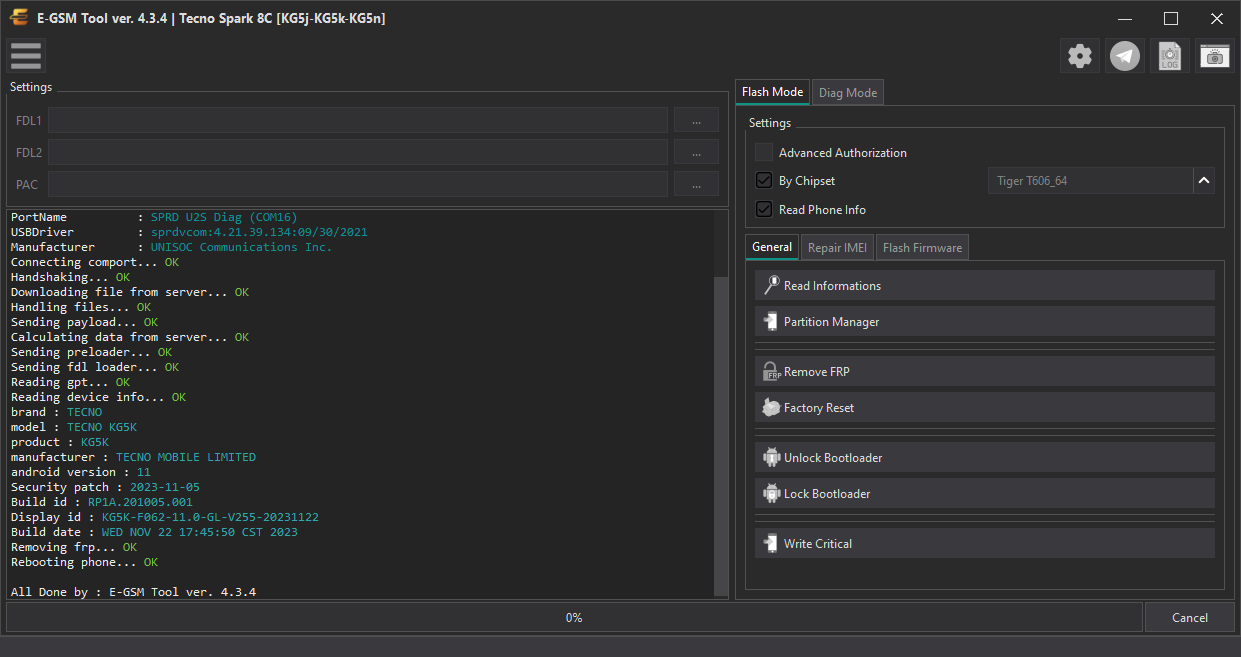Click the Lock Bootloader button

pyautogui.click(x=985, y=494)
